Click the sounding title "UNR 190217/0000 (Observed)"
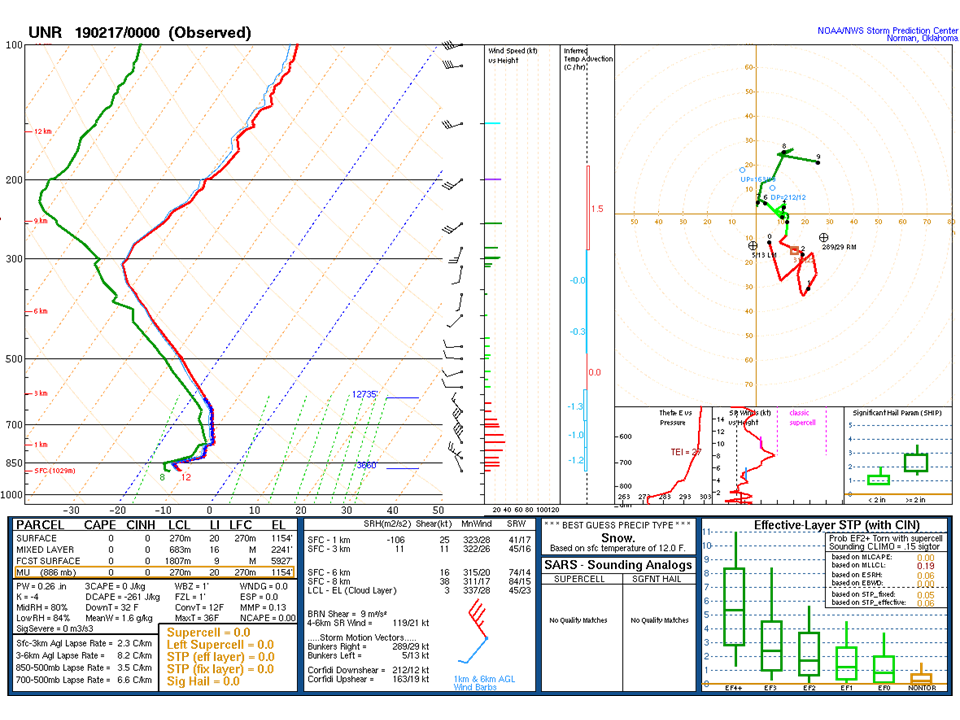 [140, 32]
